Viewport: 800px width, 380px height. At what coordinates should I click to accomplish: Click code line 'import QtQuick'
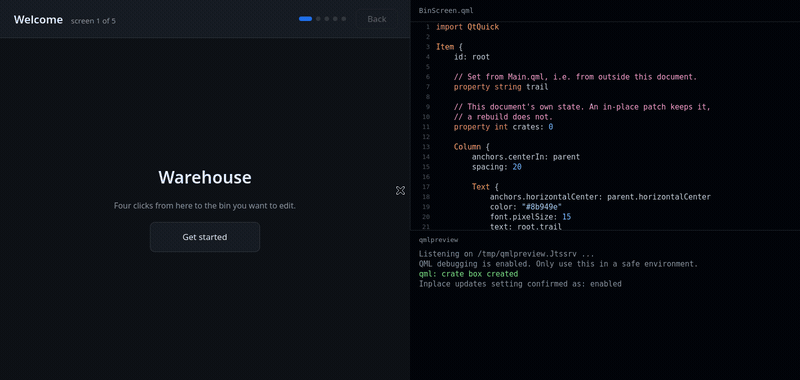coord(467,27)
